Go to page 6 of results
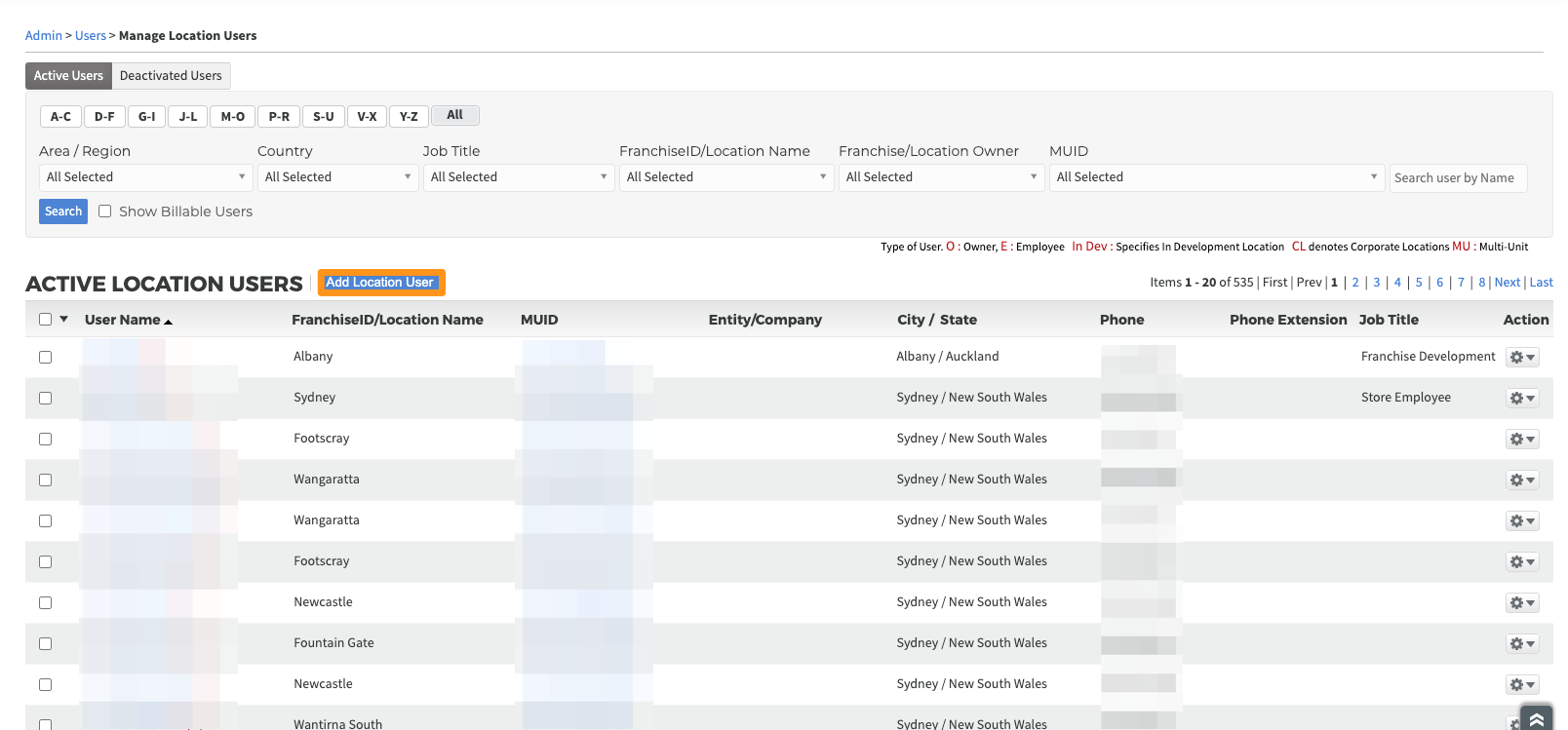The height and width of the screenshot is (730, 1568). [1439, 283]
